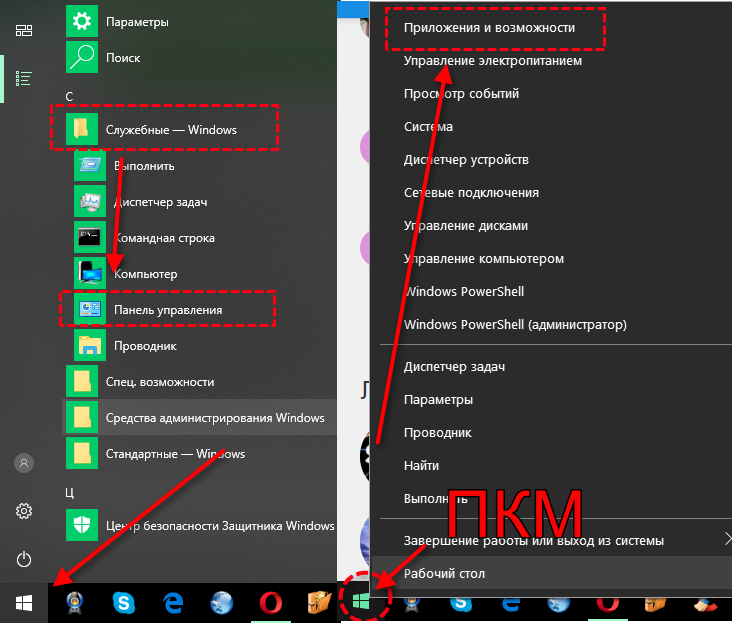Choose Найти in the context menu
Viewport: 732px width, 623px height.
pyautogui.click(x=421, y=465)
